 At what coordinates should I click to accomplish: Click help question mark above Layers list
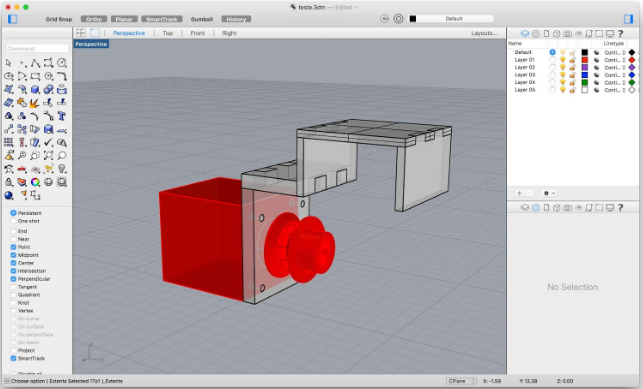620,34
